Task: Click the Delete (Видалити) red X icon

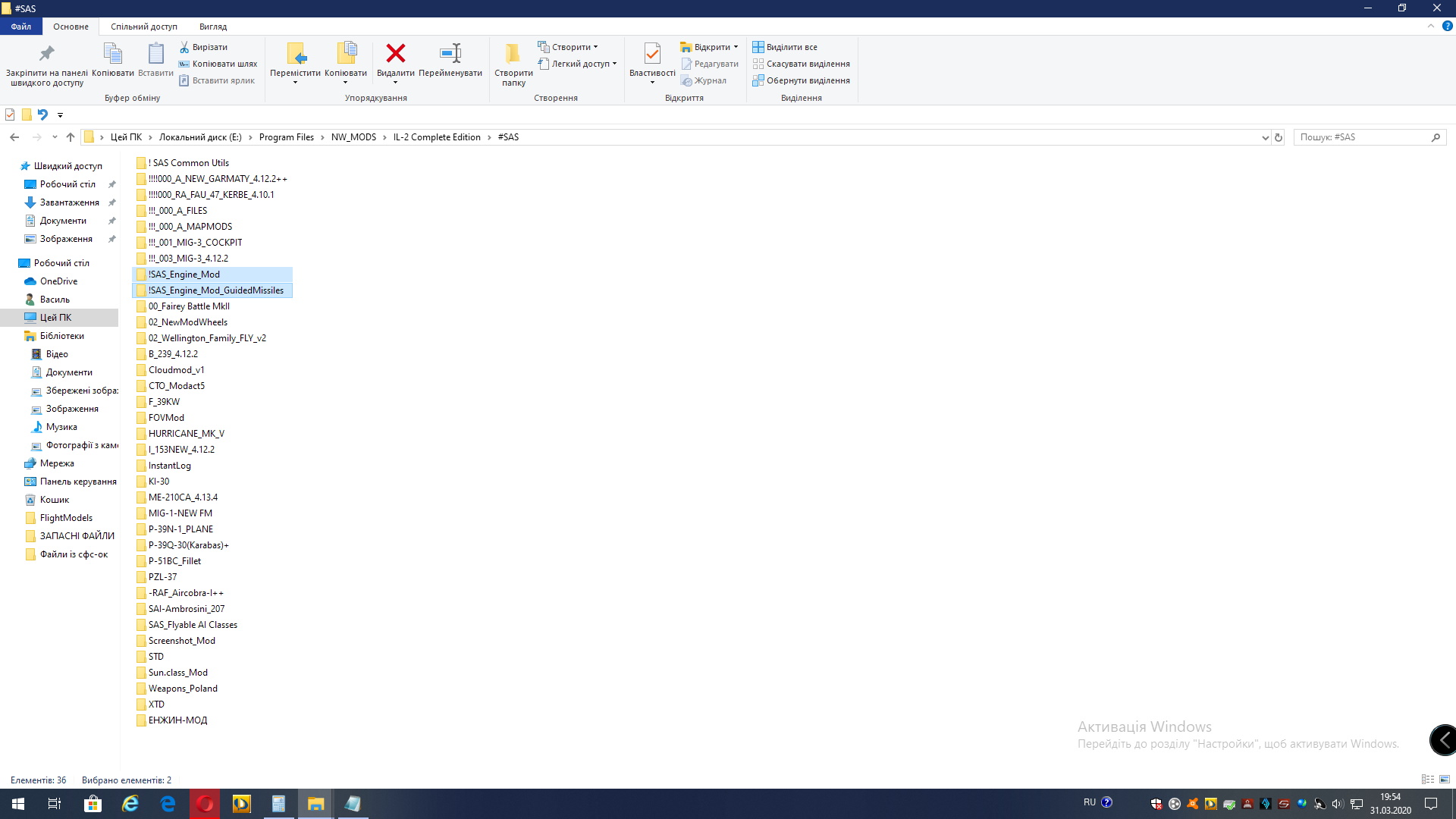Action: (x=395, y=54)
